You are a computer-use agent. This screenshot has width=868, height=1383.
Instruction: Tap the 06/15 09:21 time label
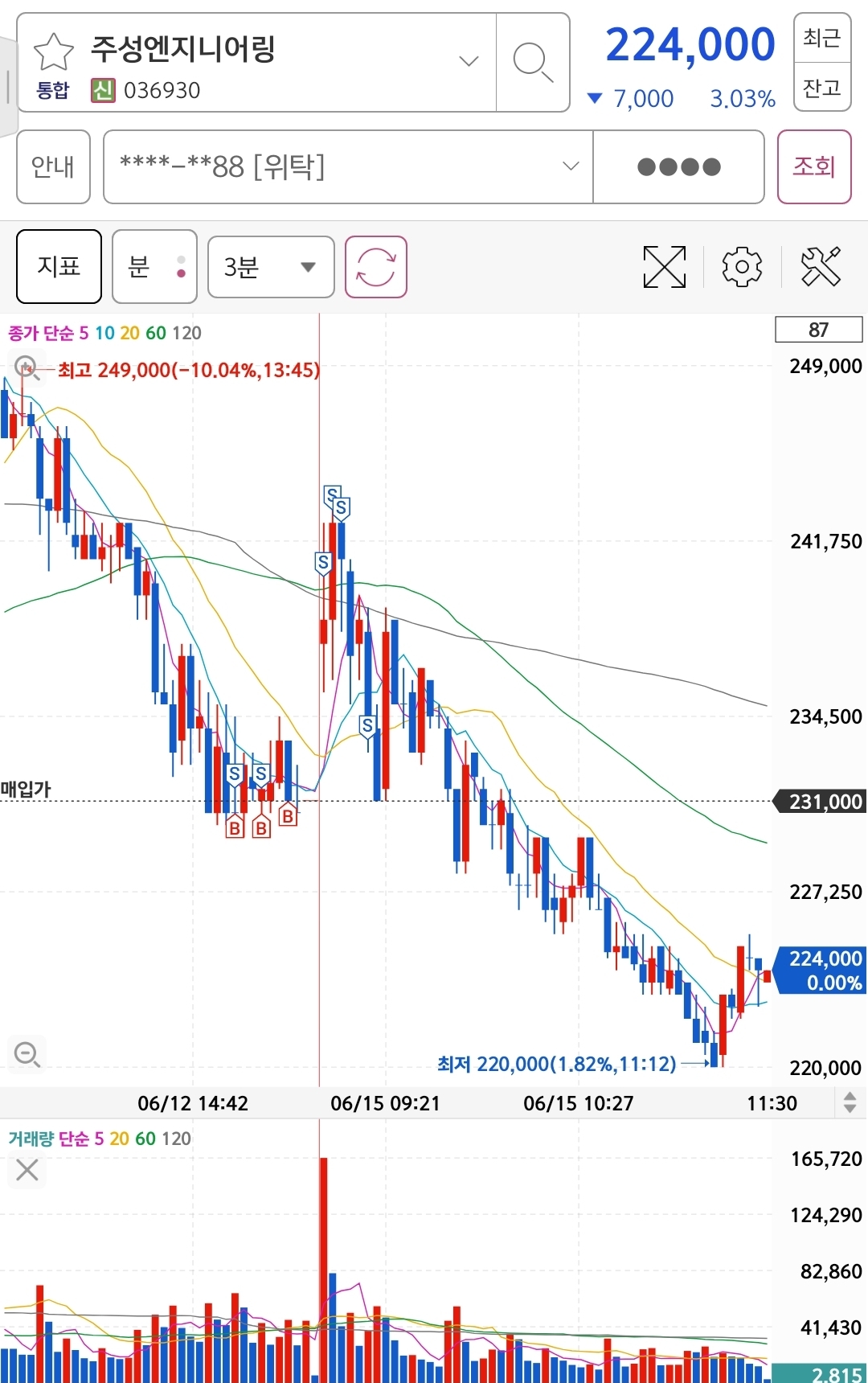(385, 1103)
